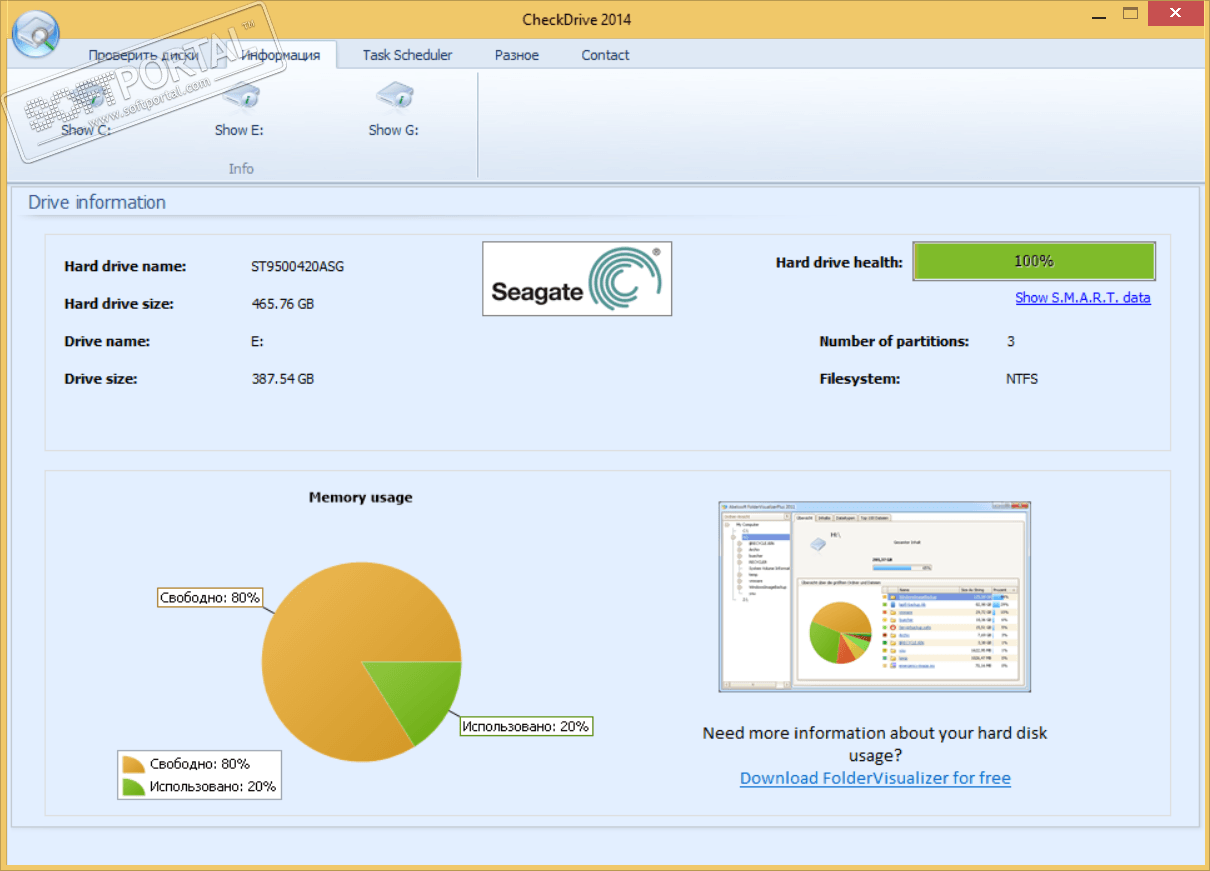The height and width of the screenshot is (871, 1210).
Task: Click the drive model ST9500420ASG value
Action: tap(298, 266)
